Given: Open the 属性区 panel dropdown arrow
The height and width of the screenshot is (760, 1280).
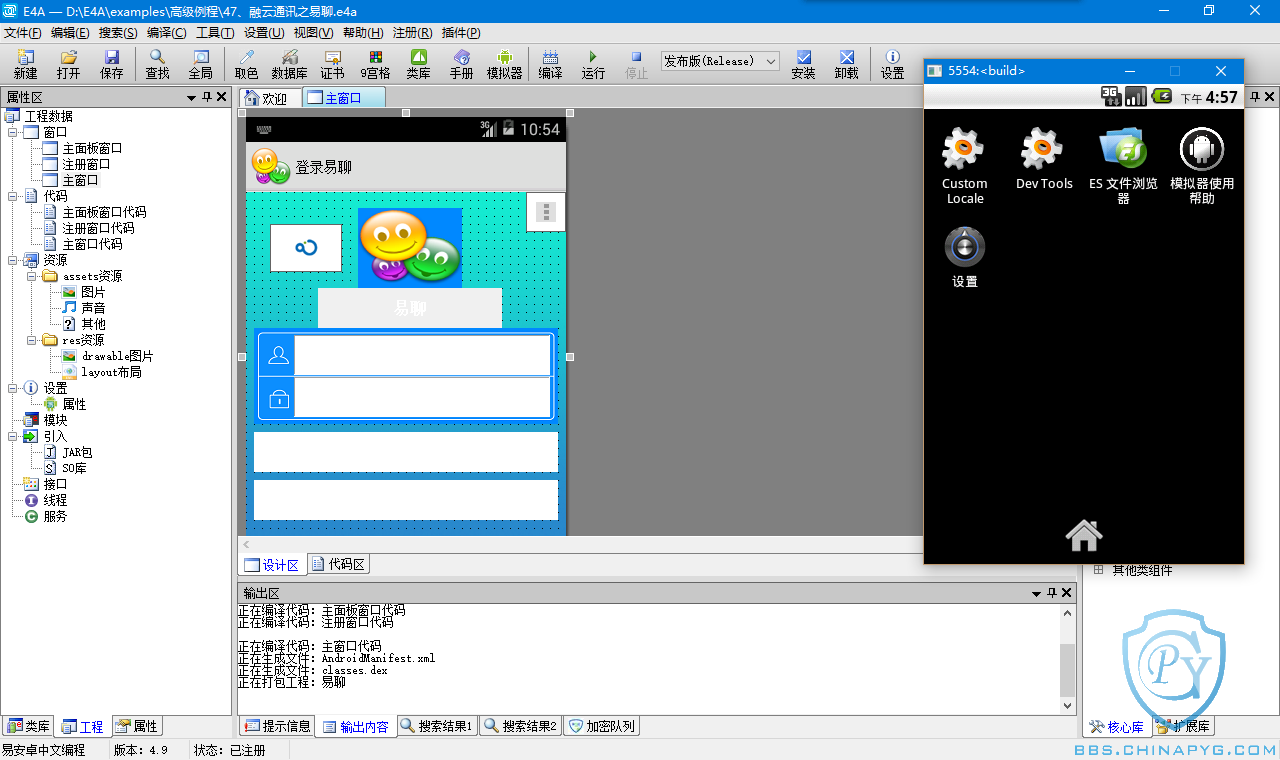Looking at the screenshot, I should 191,97.
